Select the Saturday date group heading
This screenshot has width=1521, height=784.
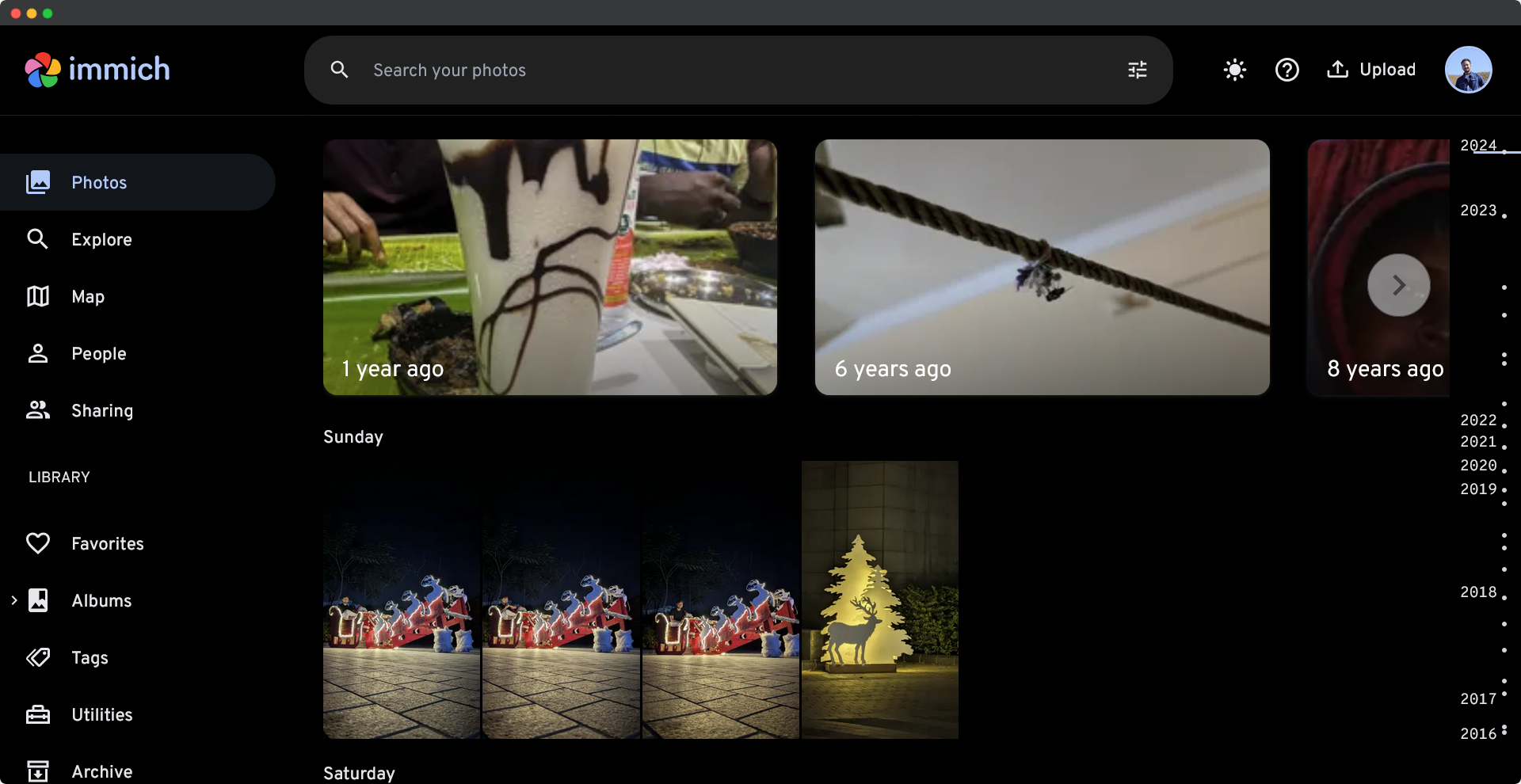[x=359, y=773]
